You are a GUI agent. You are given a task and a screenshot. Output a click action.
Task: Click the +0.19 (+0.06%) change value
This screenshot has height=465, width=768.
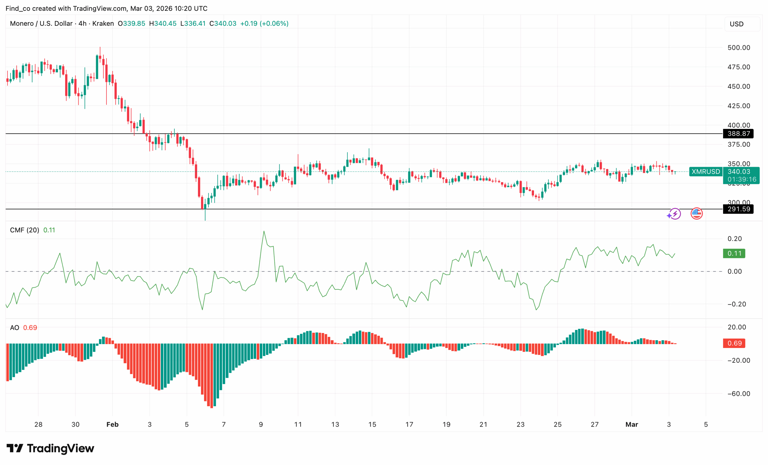point(264,24)
